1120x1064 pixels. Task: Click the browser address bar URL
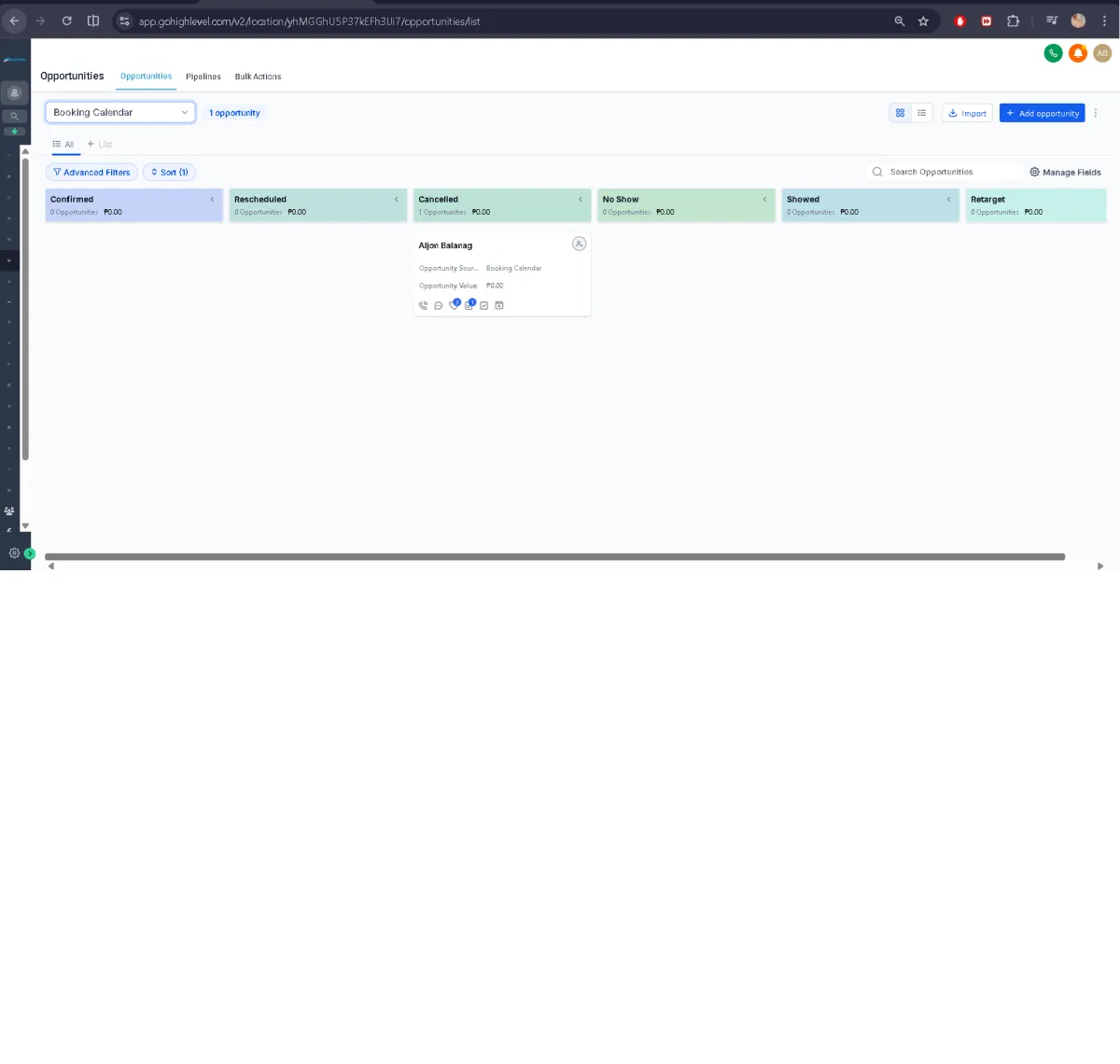click(309, 21)
